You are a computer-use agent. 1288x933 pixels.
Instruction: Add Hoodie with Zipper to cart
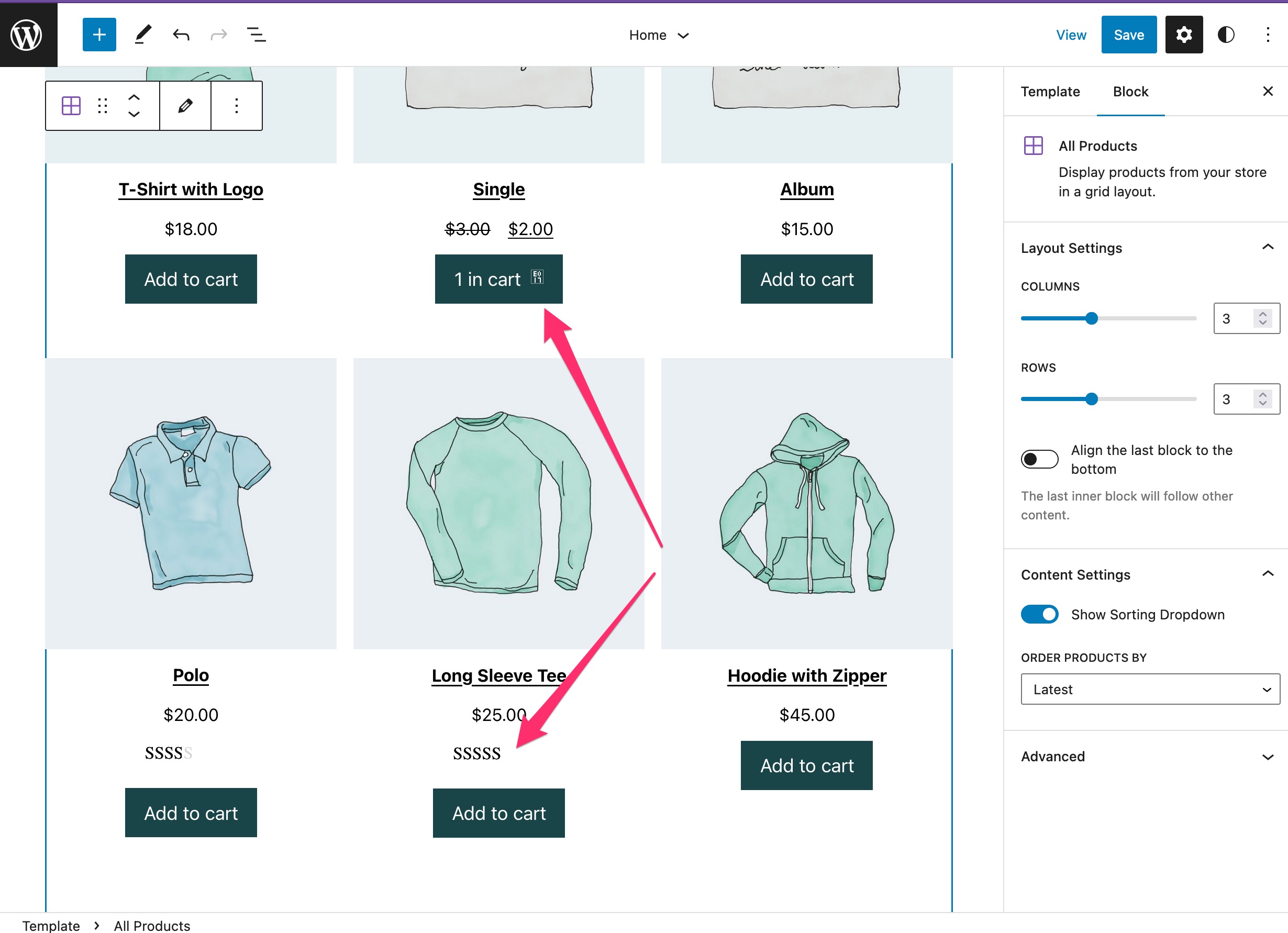(x=806, y=765)
